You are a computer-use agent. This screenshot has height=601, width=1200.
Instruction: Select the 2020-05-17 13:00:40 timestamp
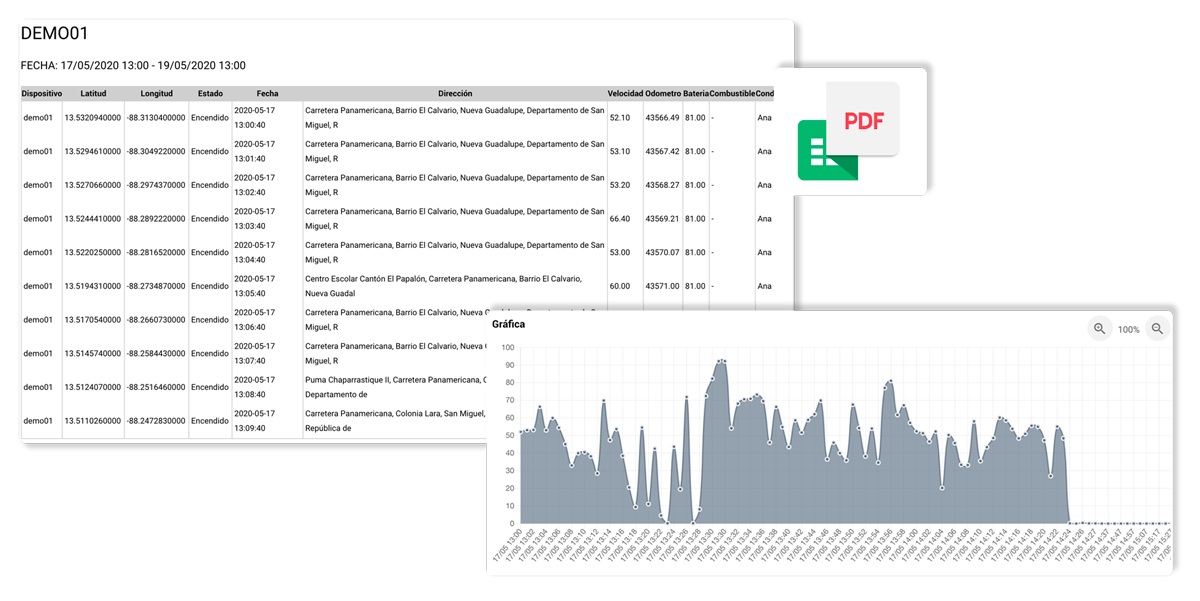[x=254, y=118]
